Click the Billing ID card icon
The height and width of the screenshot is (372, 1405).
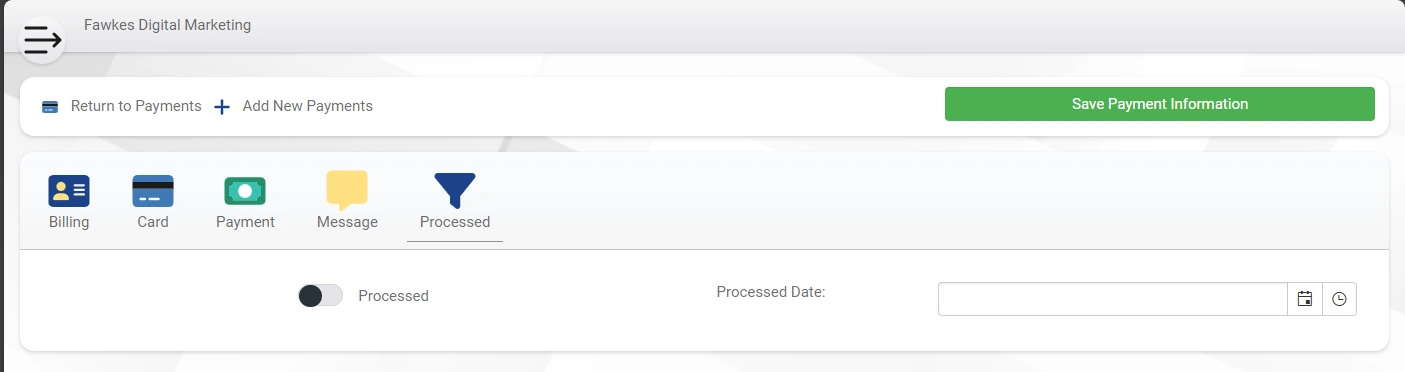coord(69,191)
